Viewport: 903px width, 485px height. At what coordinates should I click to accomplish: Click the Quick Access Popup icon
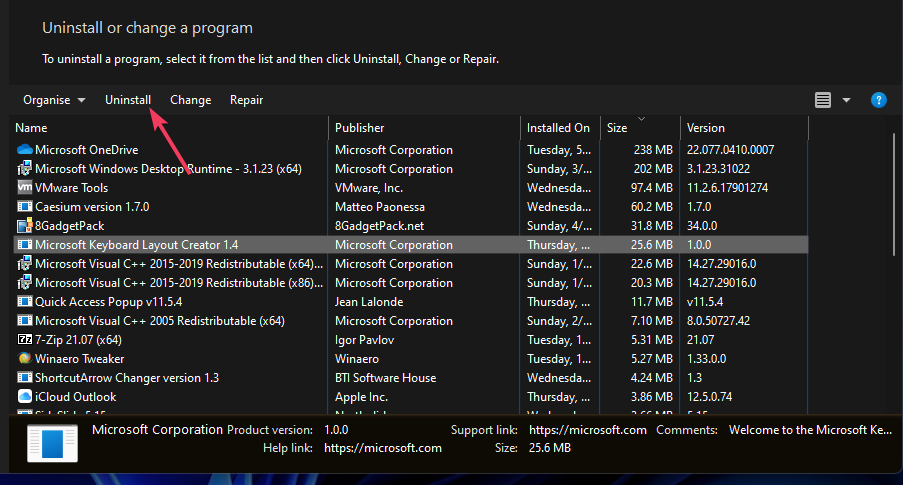(x=25, y=302)
